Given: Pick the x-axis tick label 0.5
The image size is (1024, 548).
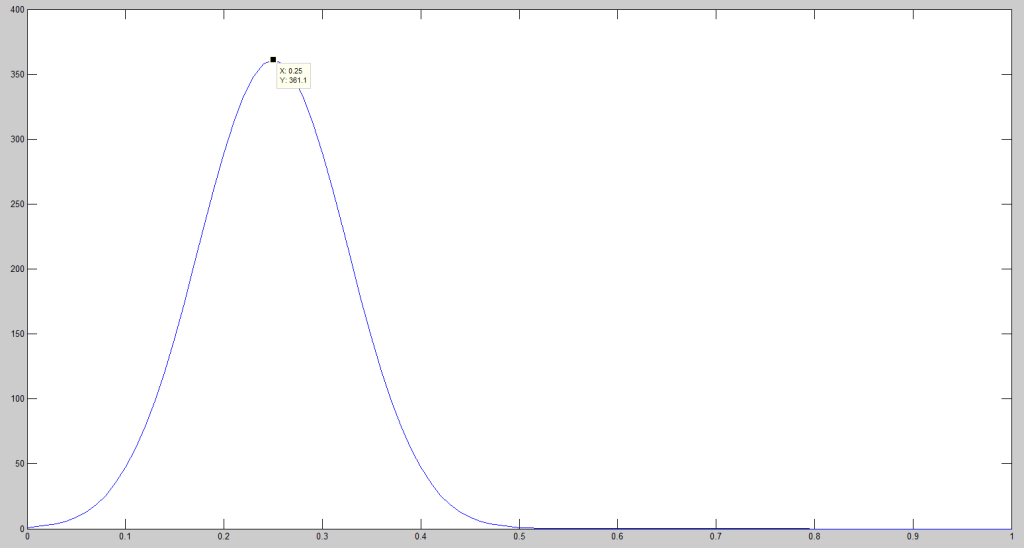Looking at the screenshot, I should (519, 537).
